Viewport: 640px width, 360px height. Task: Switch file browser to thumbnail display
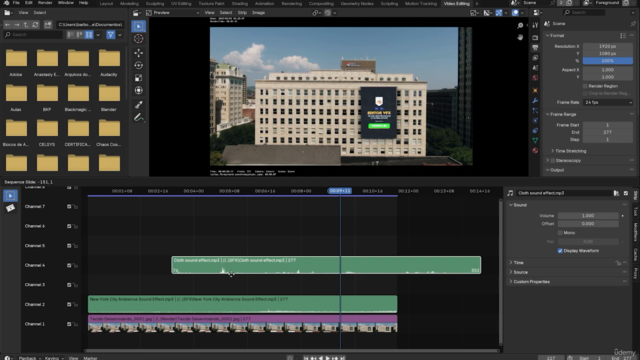tap(89, 35)
